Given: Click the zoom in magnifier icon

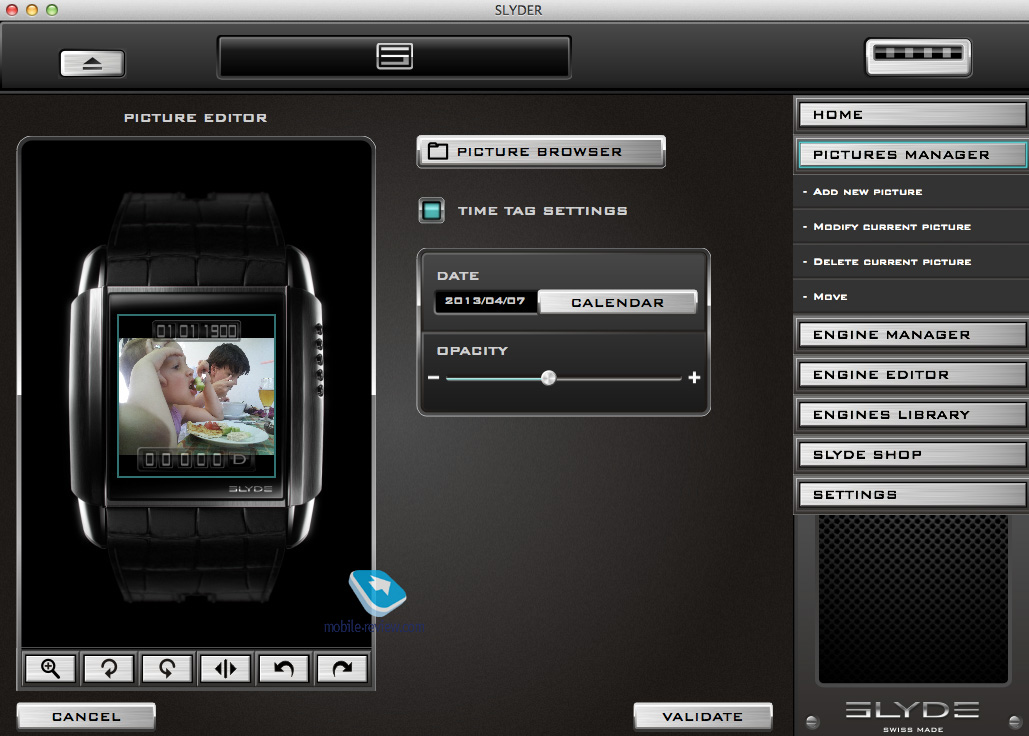Looking at the screenshot, I should (x=51, y=668).
